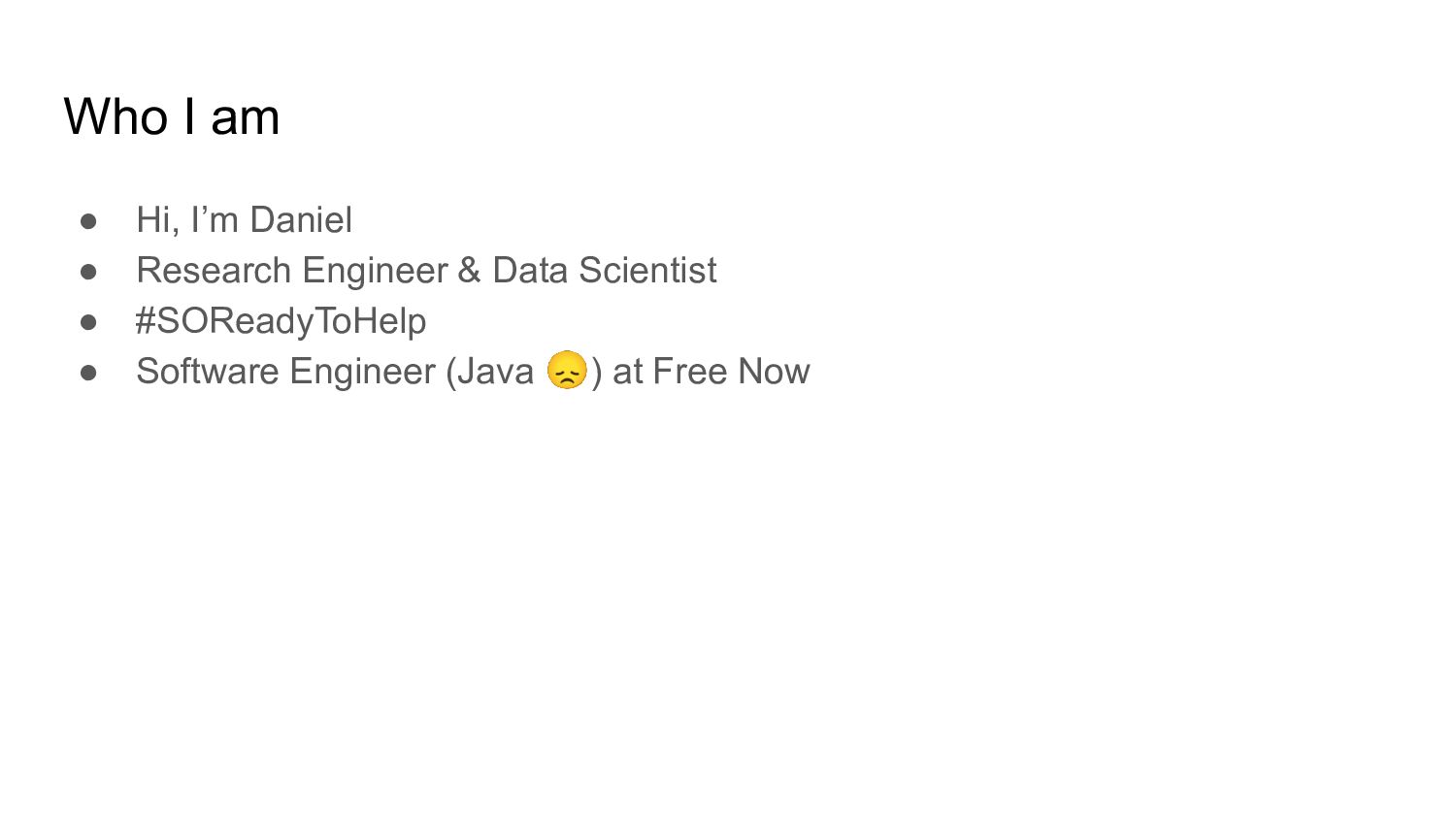Click the word 'Java' in parentheses
The height and width of the screenshot is (819, 1456).
(495, 371)
